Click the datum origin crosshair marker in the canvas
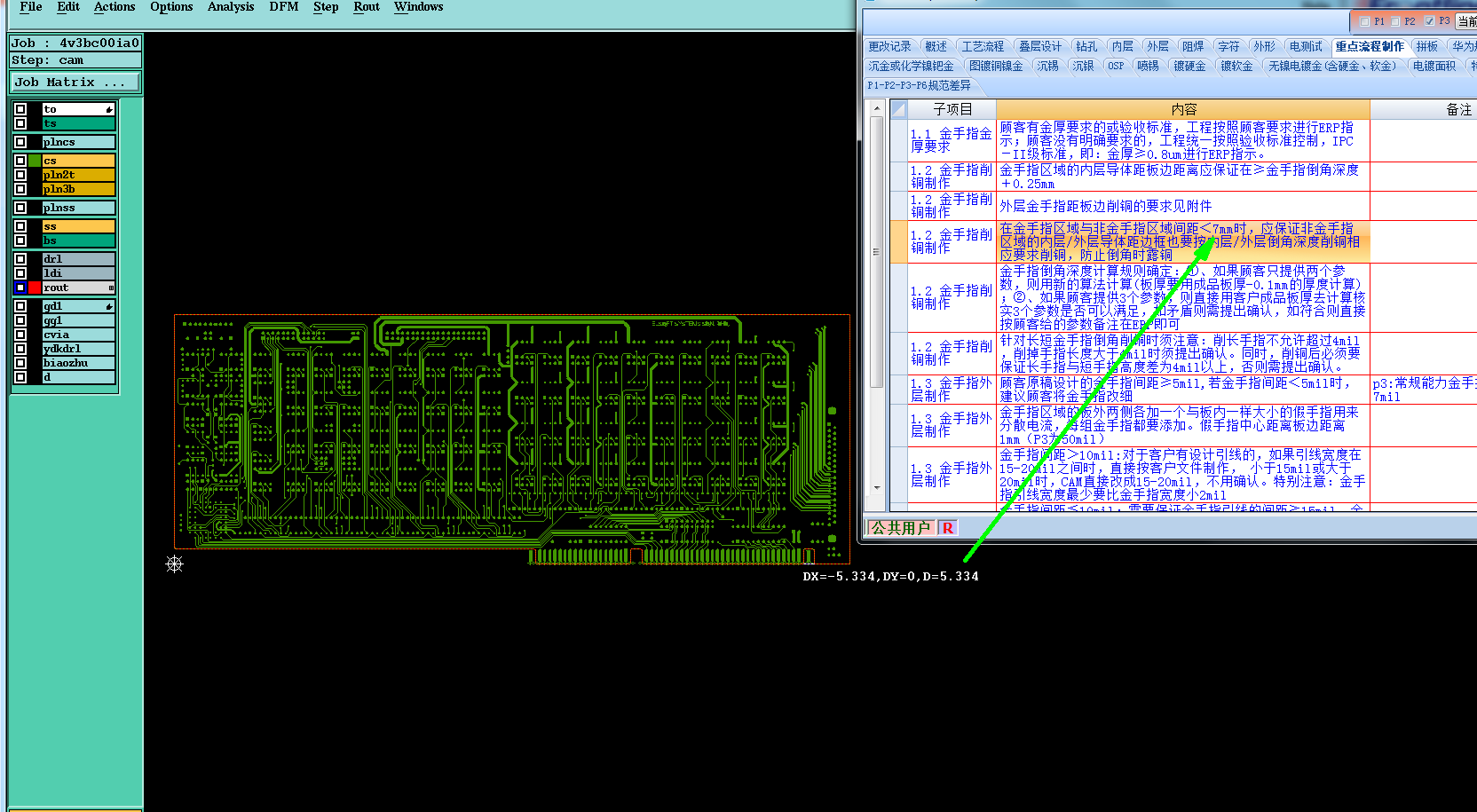This screenshot has width=1477, height=812. point(174,564)
